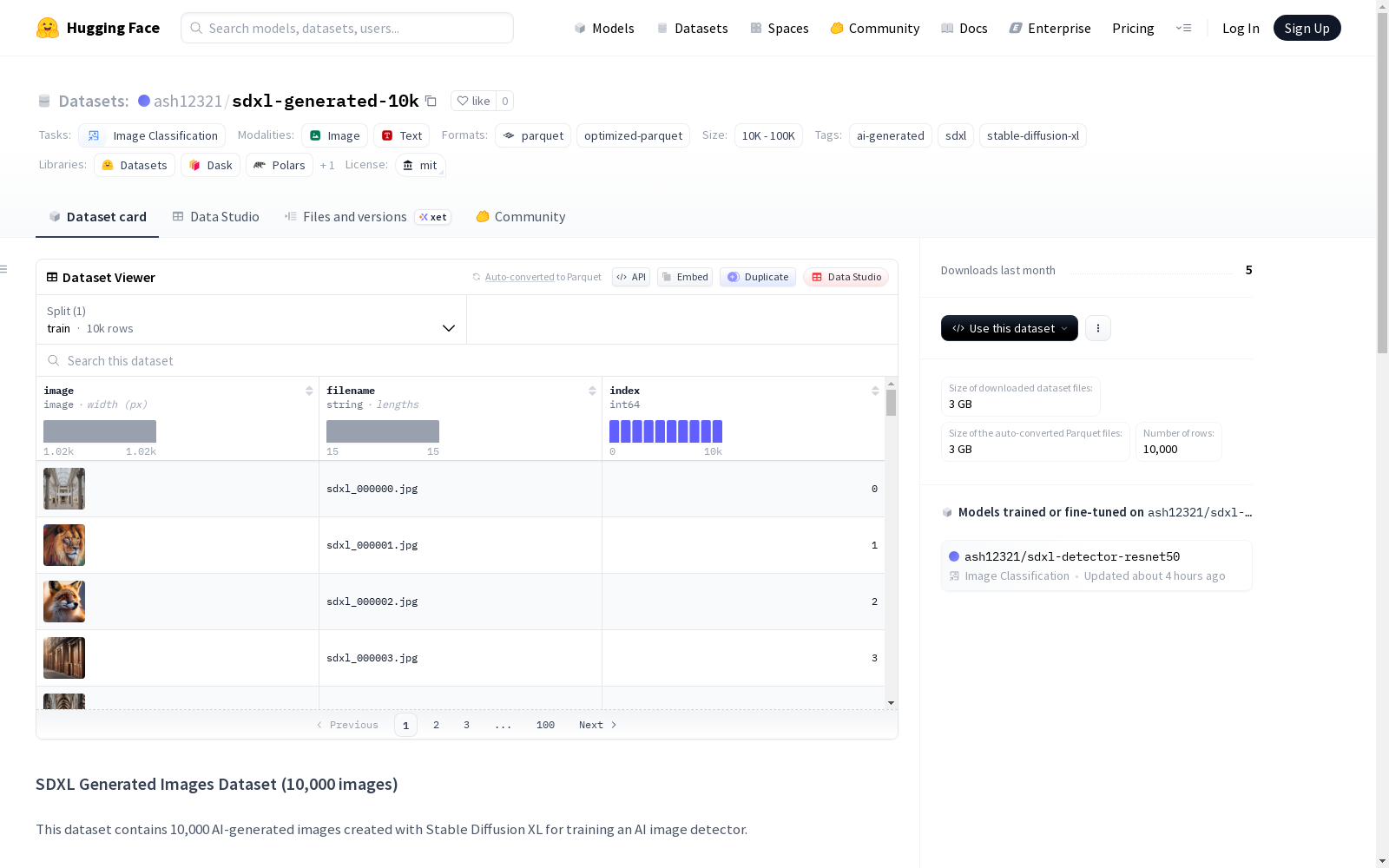The height and width of the screenshot is (868, 1389).
Task: Click the parquet format tag
Action: [x=533, y=135]
